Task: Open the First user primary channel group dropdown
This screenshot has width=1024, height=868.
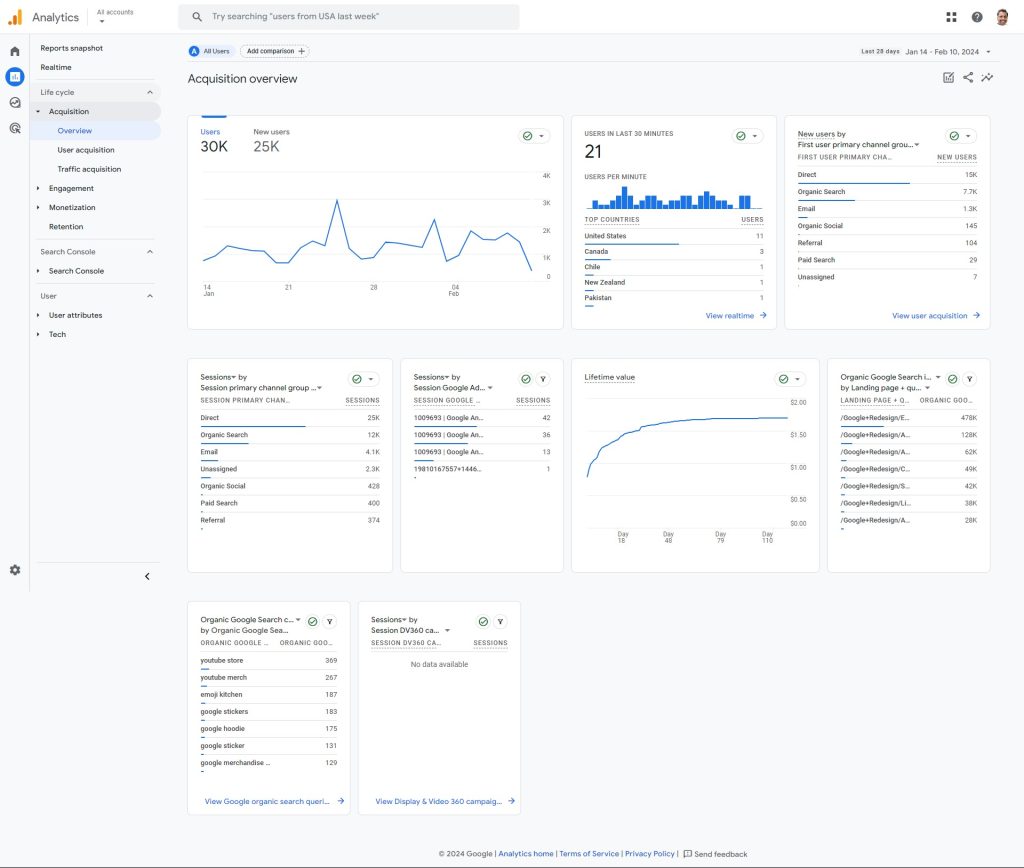Action: click(x=858, y=145)
